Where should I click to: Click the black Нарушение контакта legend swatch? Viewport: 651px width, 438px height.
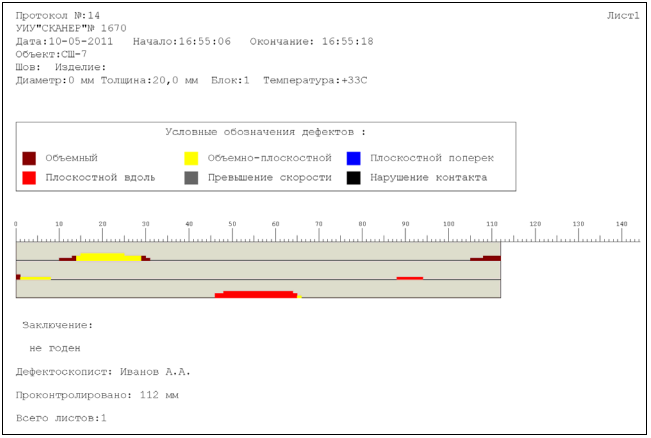click(x=353, y=177)
